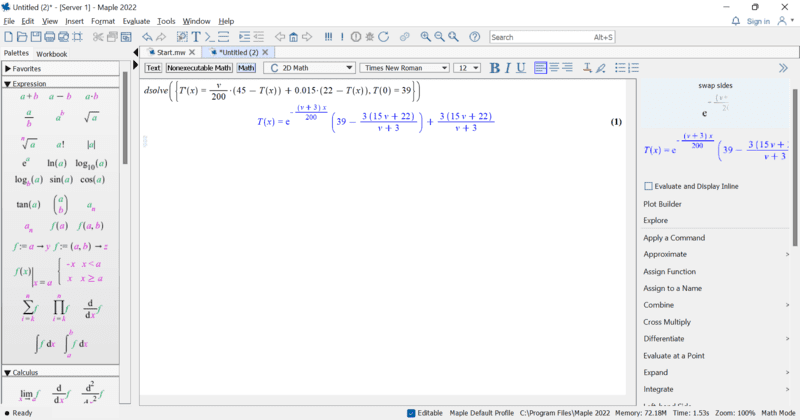
Task: Click in the Search field
Action: coord(540,37)
